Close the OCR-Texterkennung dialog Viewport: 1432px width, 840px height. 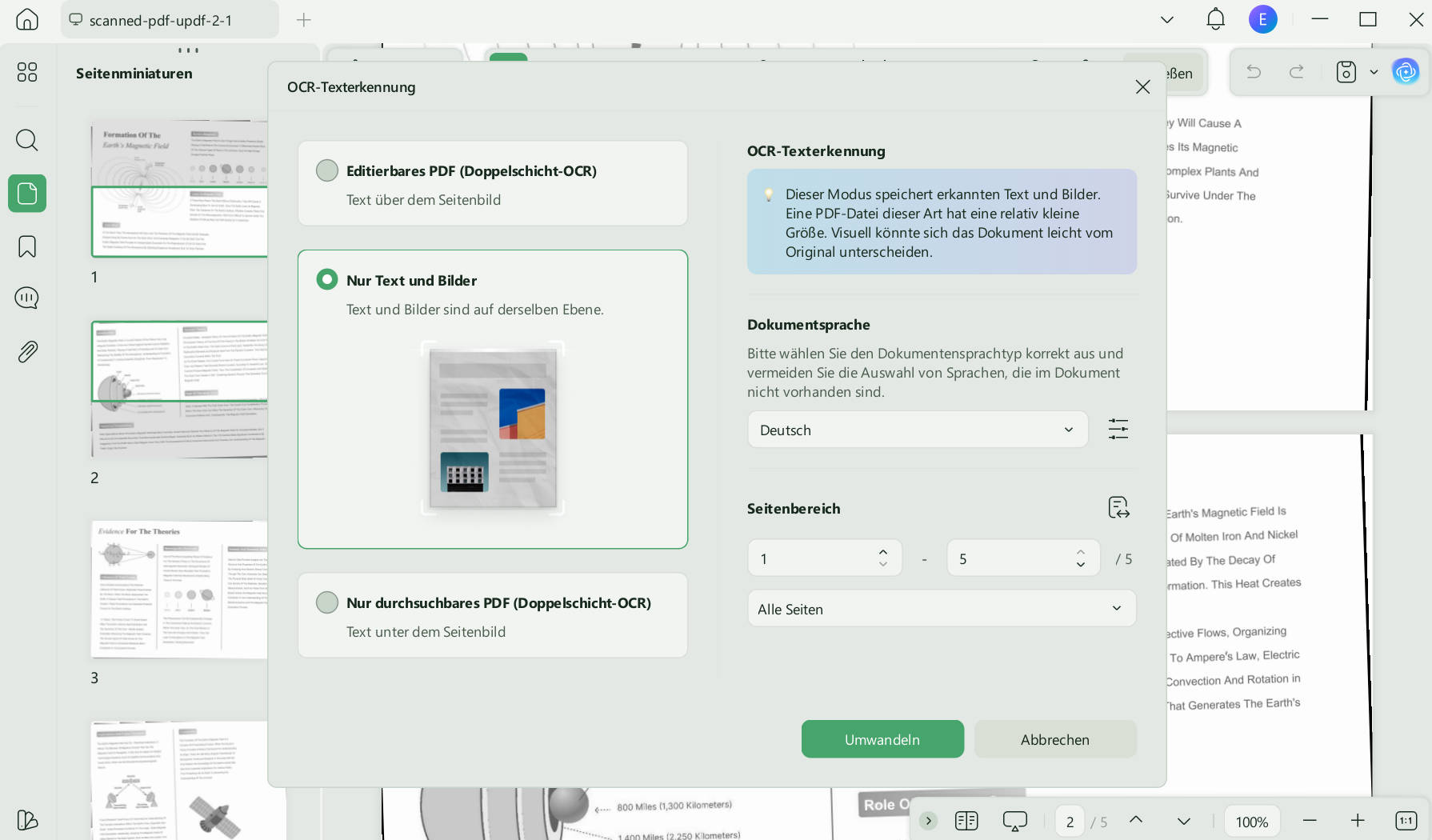click(1142, 87)
